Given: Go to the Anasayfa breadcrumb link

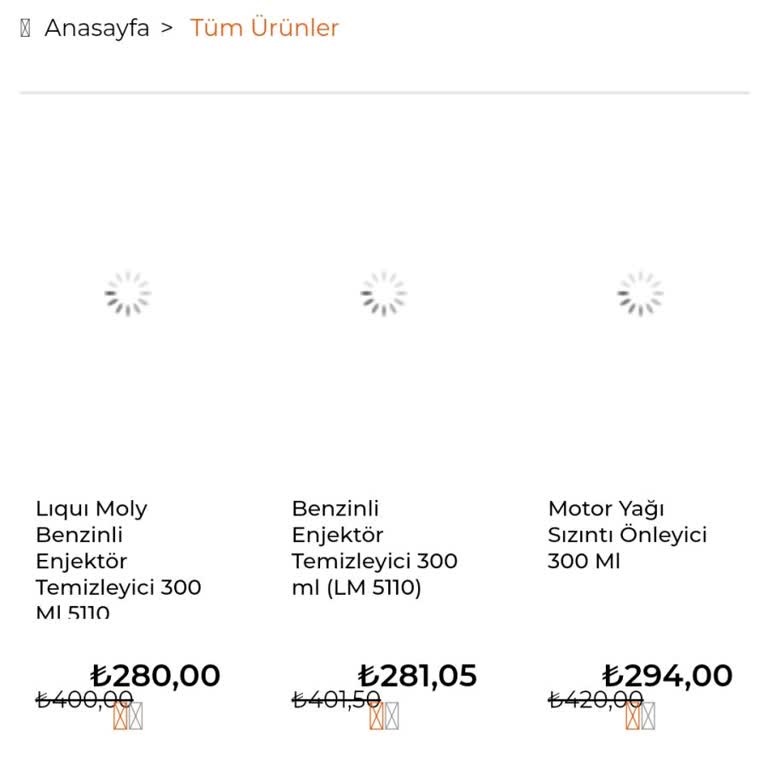Looking at the screenshot, I should [x=97, y=28].
